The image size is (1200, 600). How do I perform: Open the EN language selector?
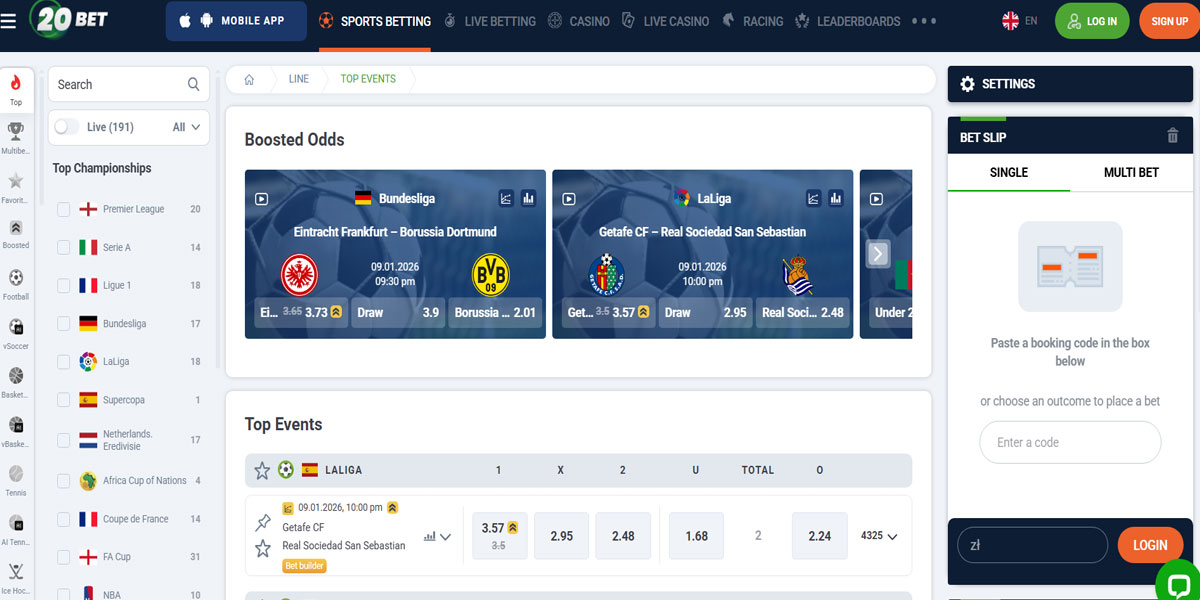(1020, 21)
